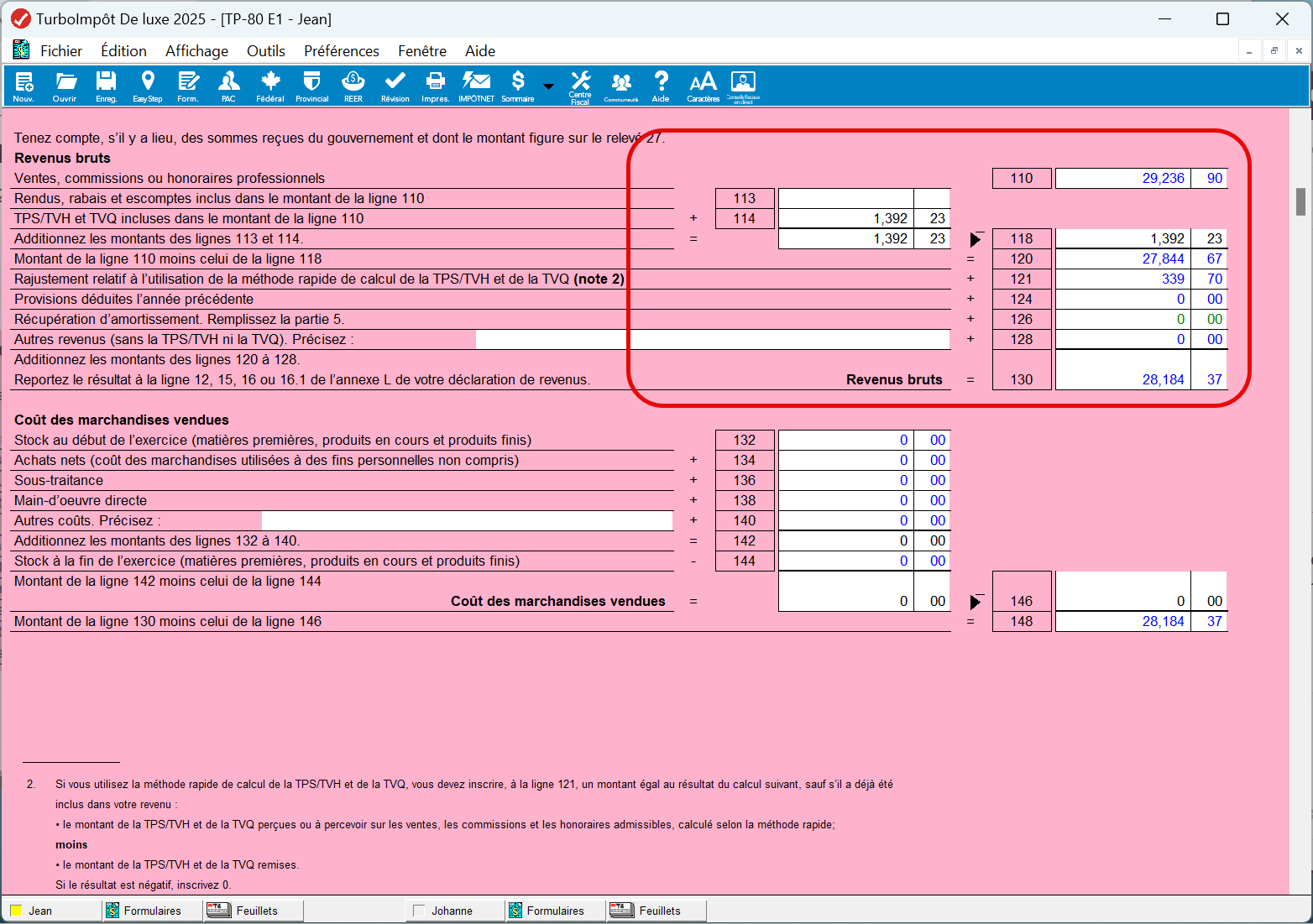Open Feuillets tab beside Johanne's Formulaires
Screen dimensions: 1313x924
[x=658, y=911]
